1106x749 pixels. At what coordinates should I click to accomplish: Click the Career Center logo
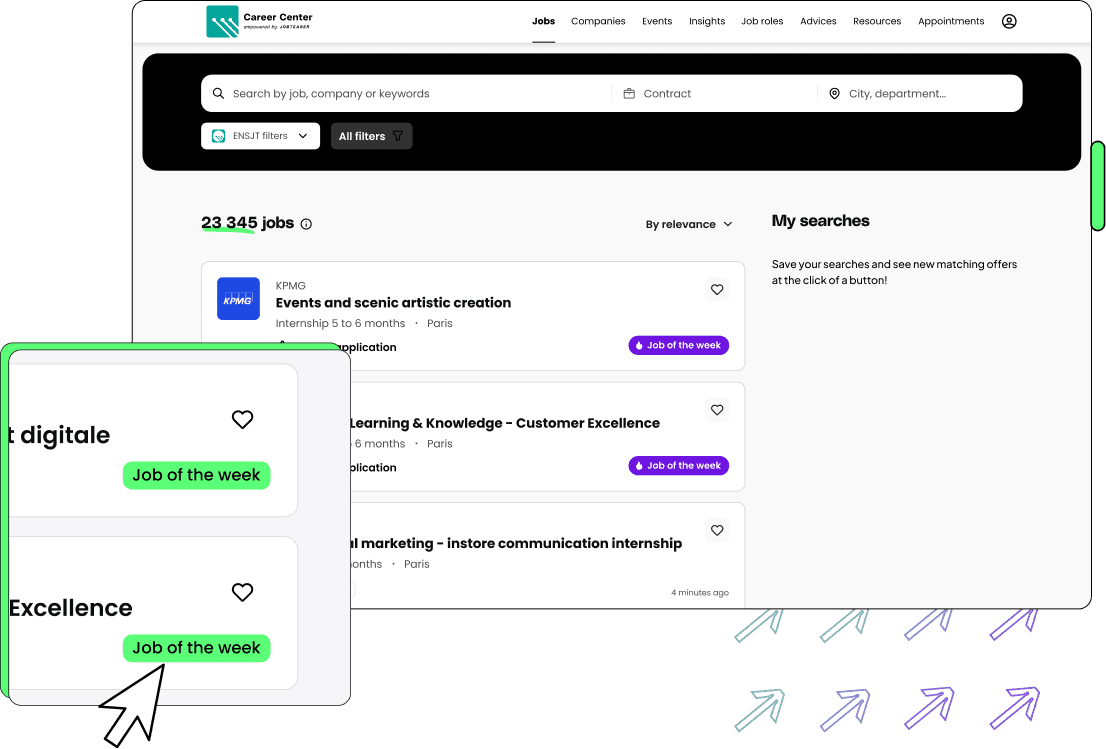tap(259, 21)
